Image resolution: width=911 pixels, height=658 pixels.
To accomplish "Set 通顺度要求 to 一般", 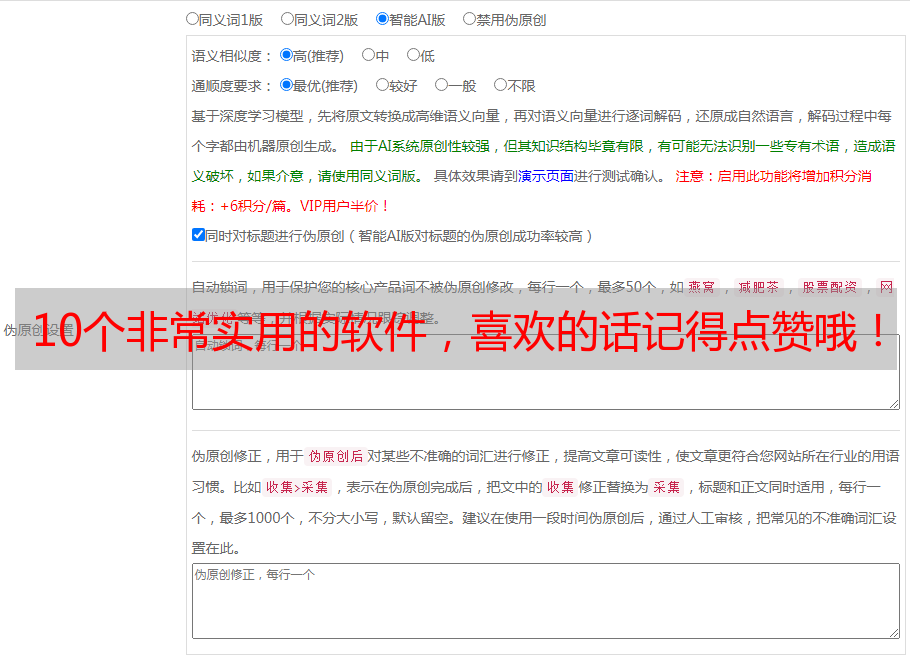I will coord(442,85).
